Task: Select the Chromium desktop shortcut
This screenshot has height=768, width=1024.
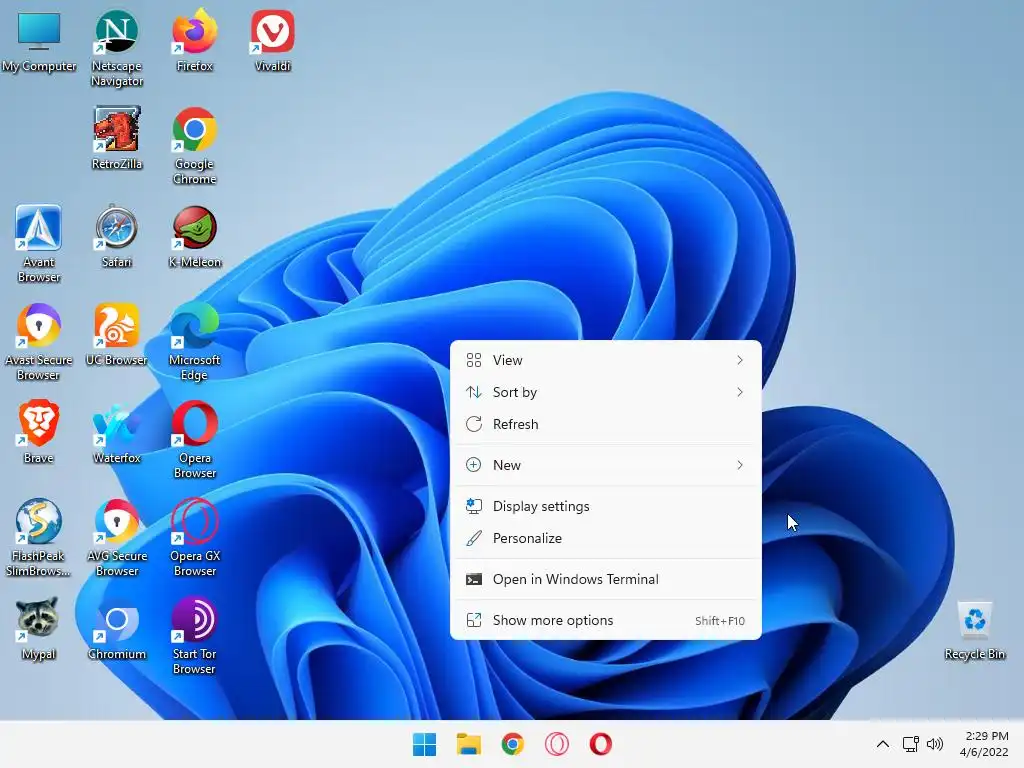Action: pos(117,629)
